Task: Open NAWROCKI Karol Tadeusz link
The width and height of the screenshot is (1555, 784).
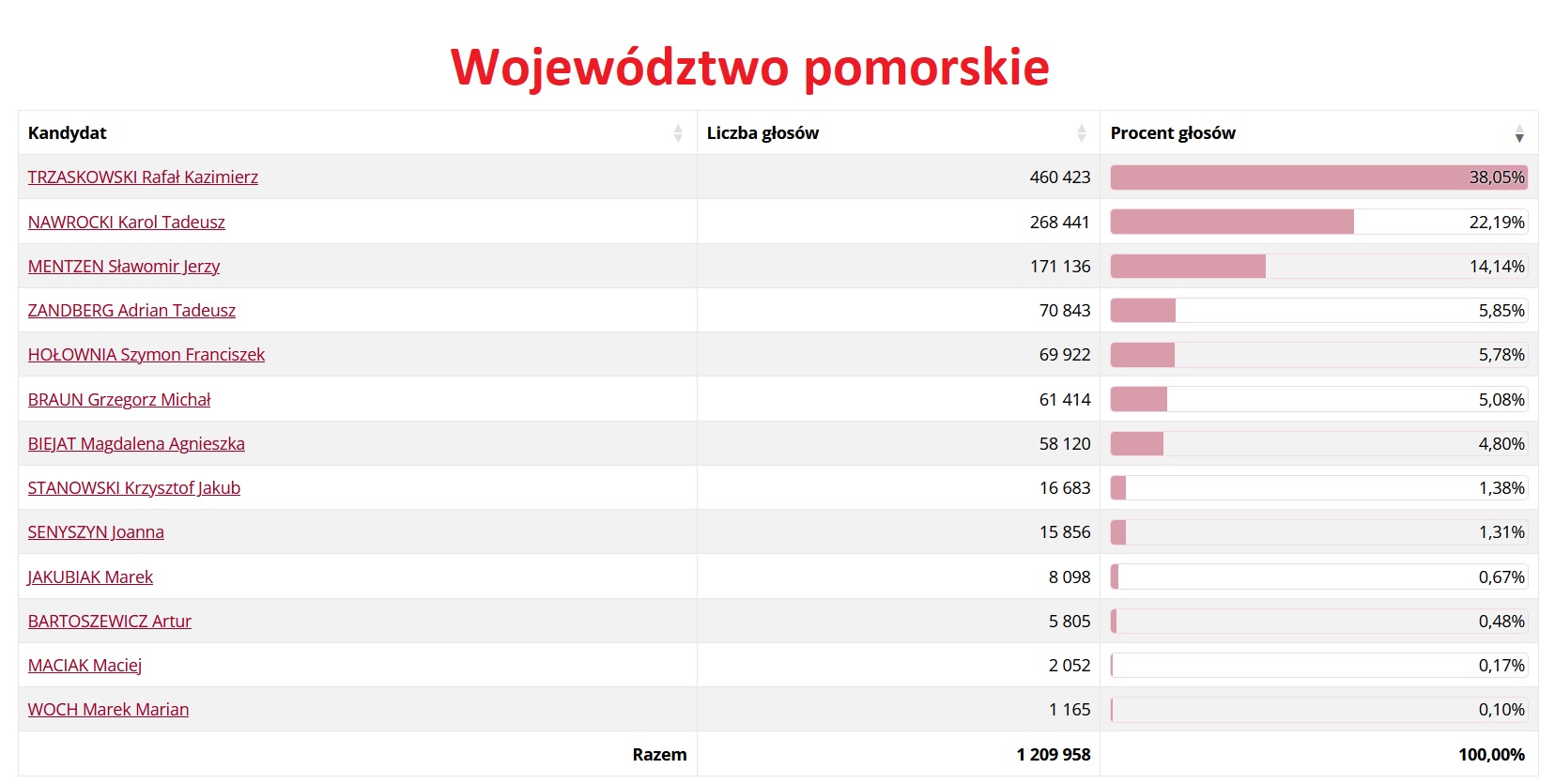Action: pyautogui.click(x=127, y=223)
